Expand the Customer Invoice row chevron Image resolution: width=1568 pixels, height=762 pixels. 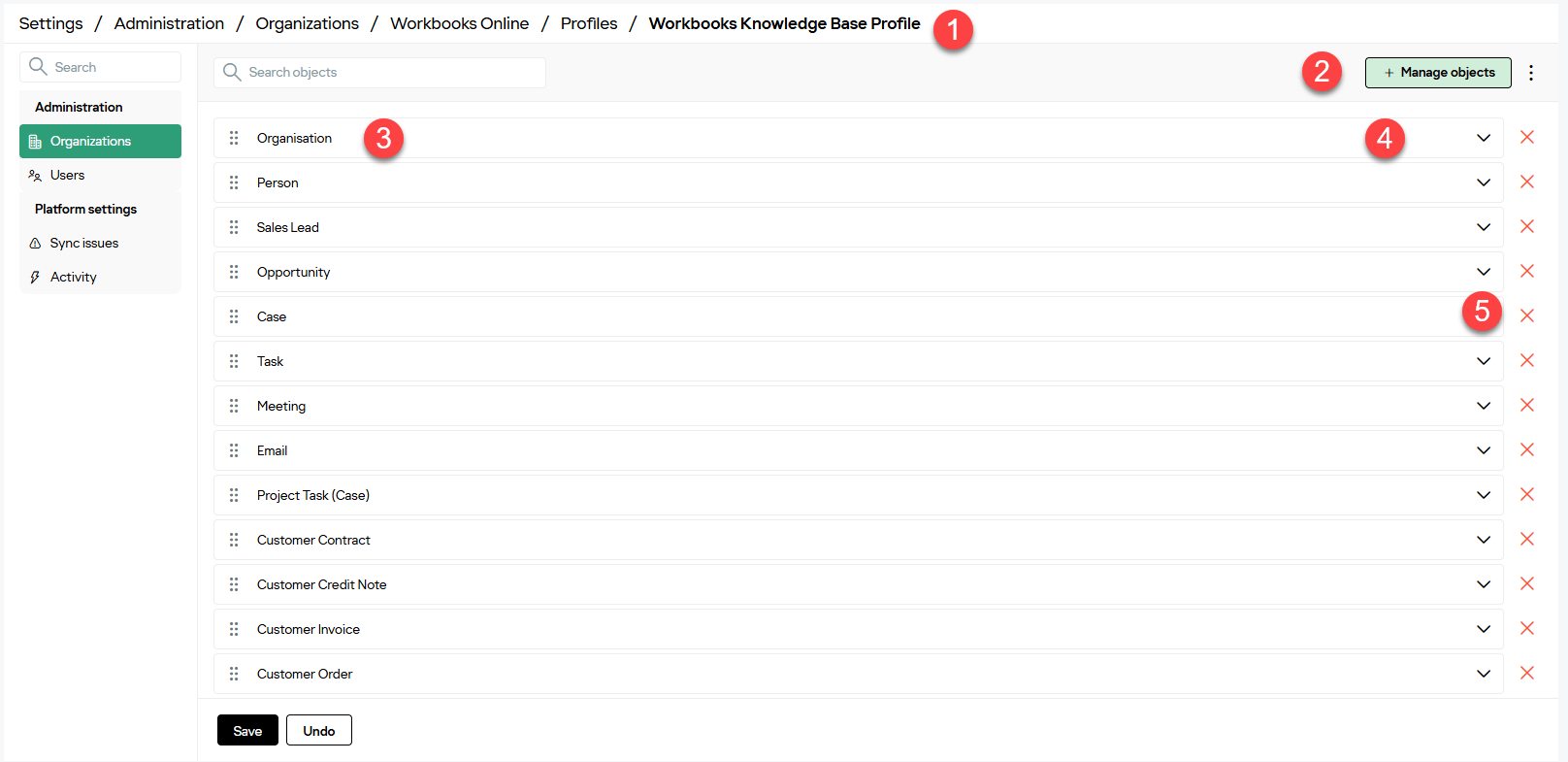point(1484,629)
